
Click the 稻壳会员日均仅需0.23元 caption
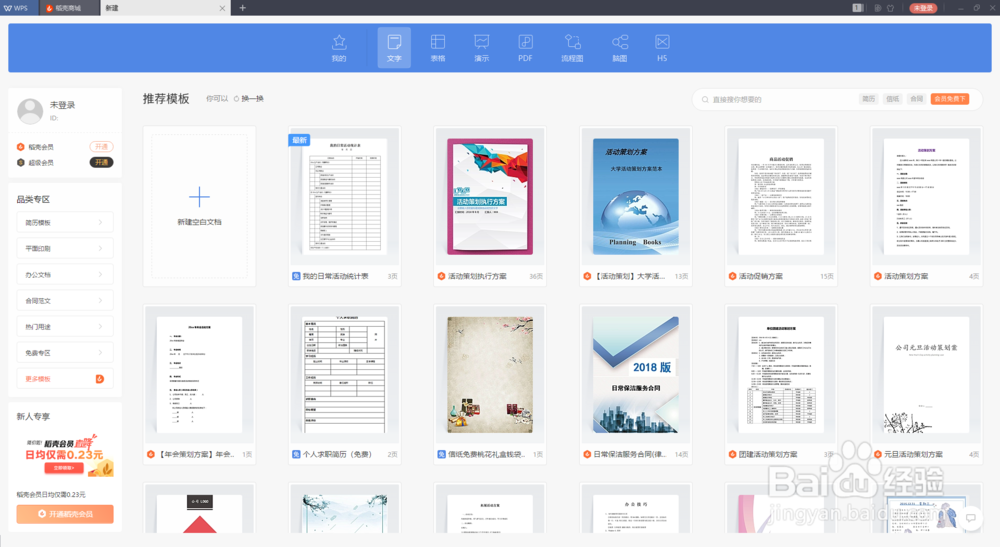(x=51, y=494)
